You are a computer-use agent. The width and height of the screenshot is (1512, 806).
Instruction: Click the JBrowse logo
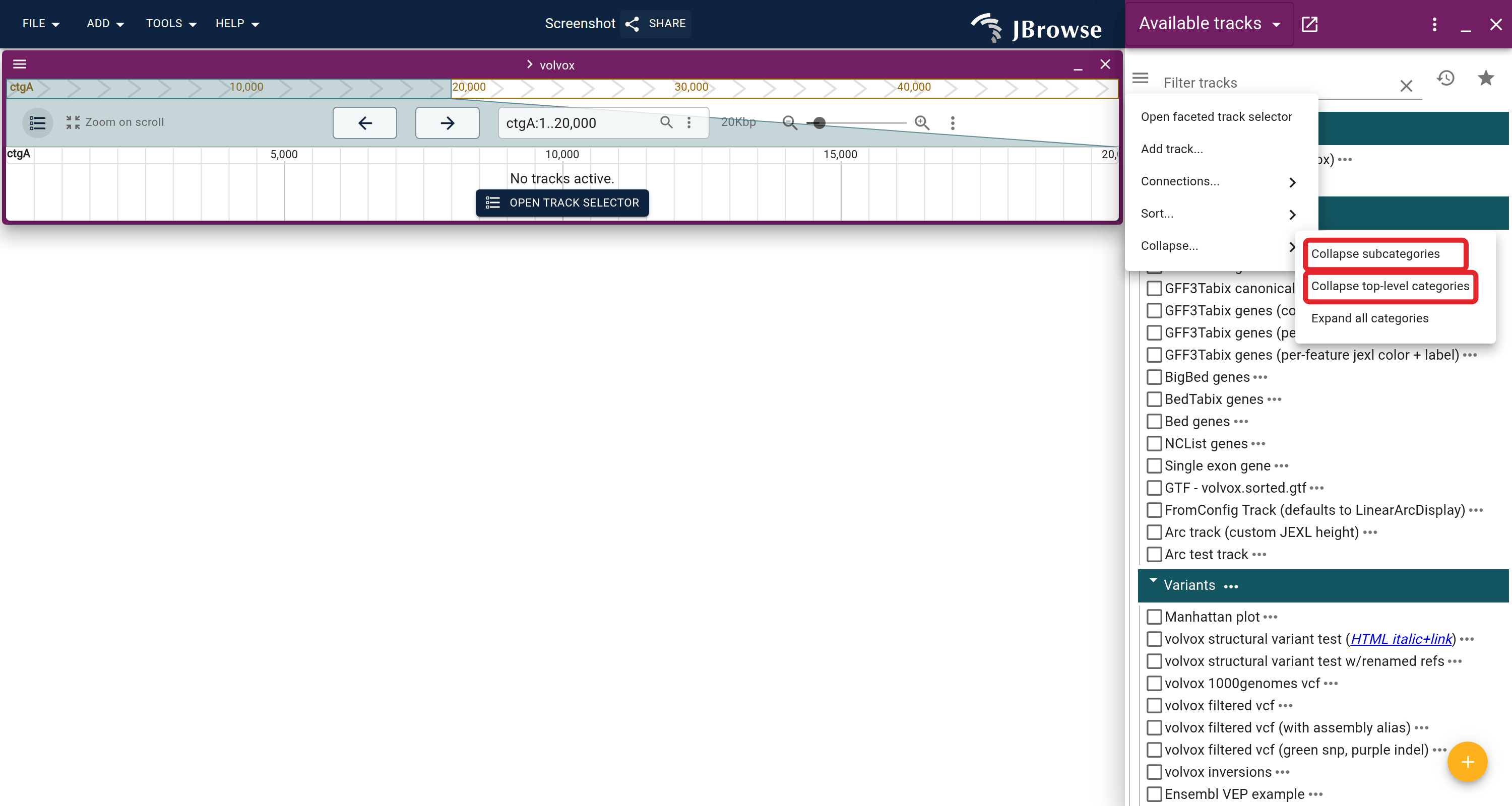[x=1036, y=27]
